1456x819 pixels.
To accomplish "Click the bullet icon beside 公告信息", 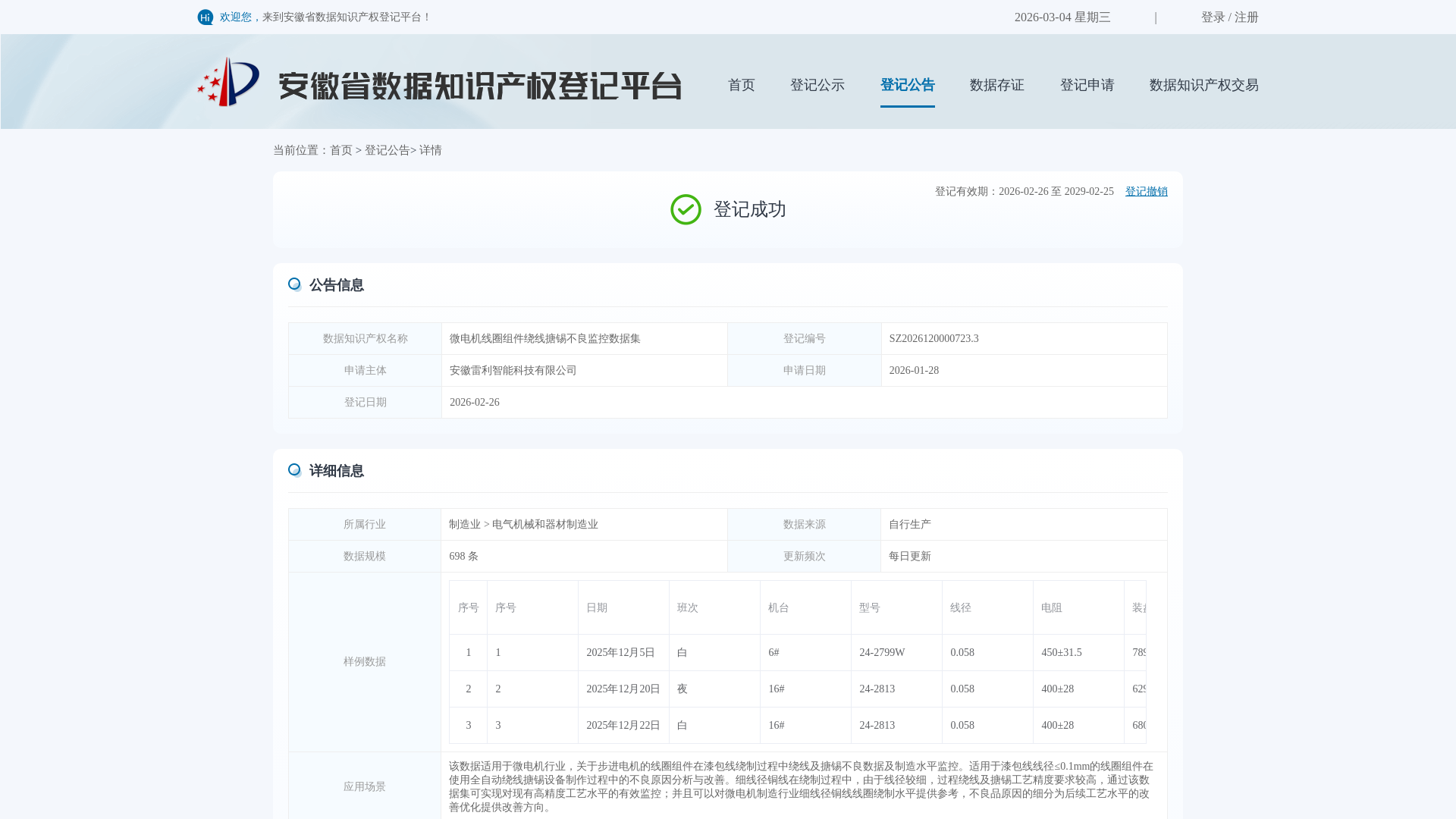I will (x=295, y=284).
